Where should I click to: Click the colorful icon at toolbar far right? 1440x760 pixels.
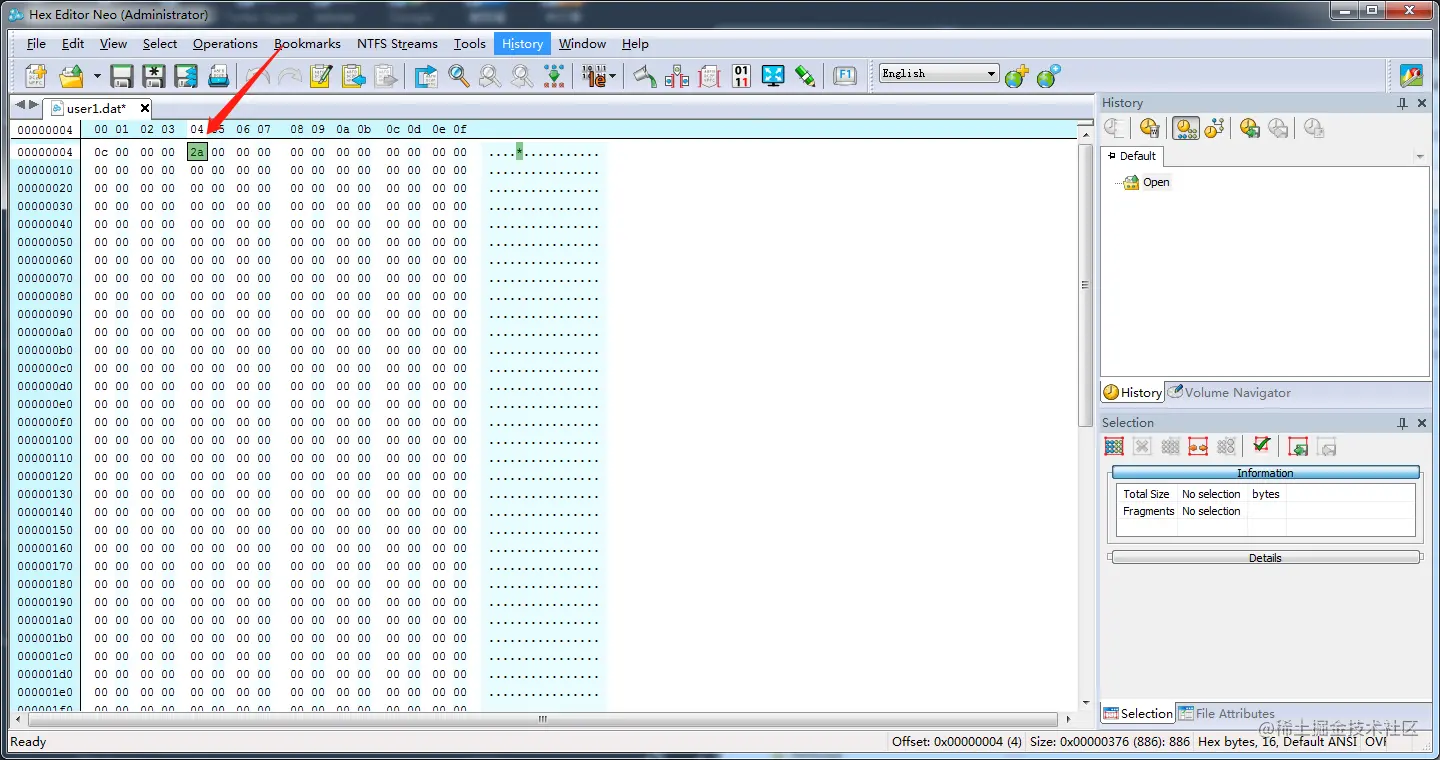point(1411,76)
